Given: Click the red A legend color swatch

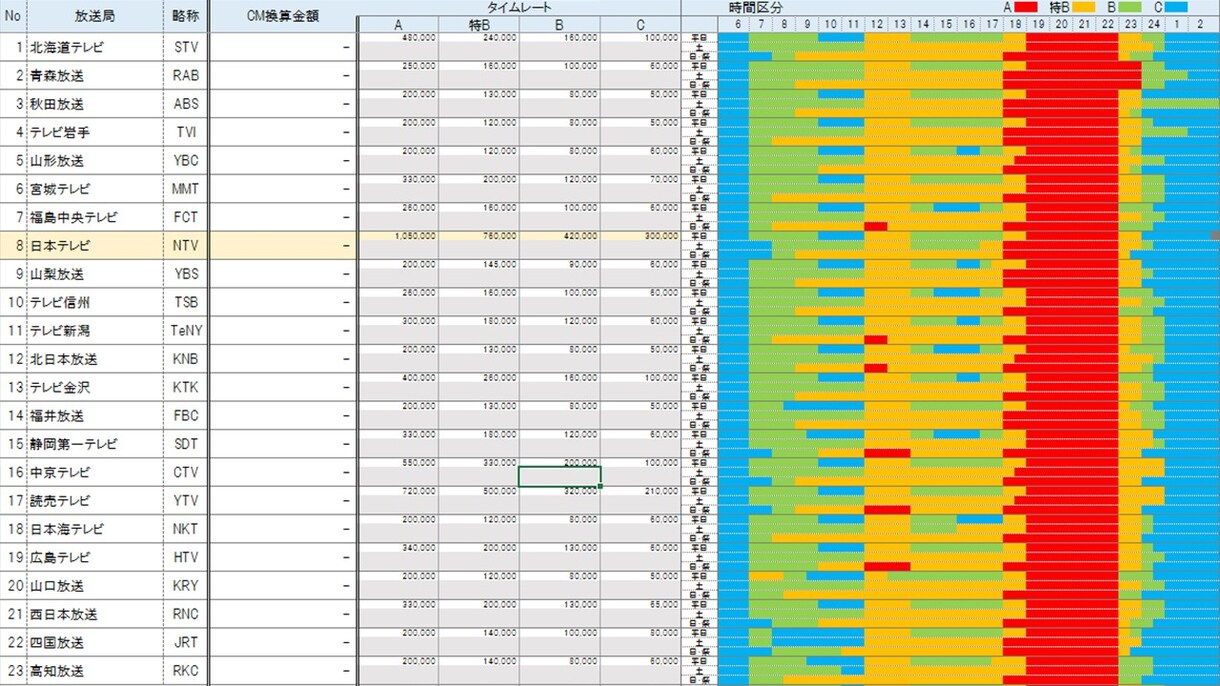Looking at the screenshot, I should coord(1027,7).
